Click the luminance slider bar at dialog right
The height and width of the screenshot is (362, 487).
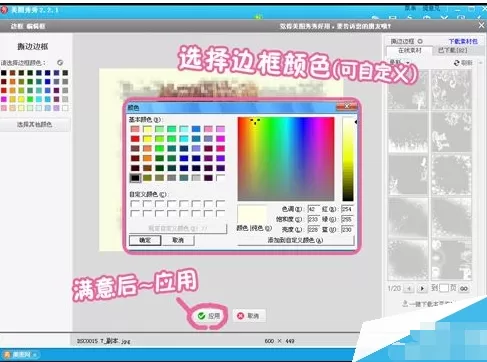348,159
